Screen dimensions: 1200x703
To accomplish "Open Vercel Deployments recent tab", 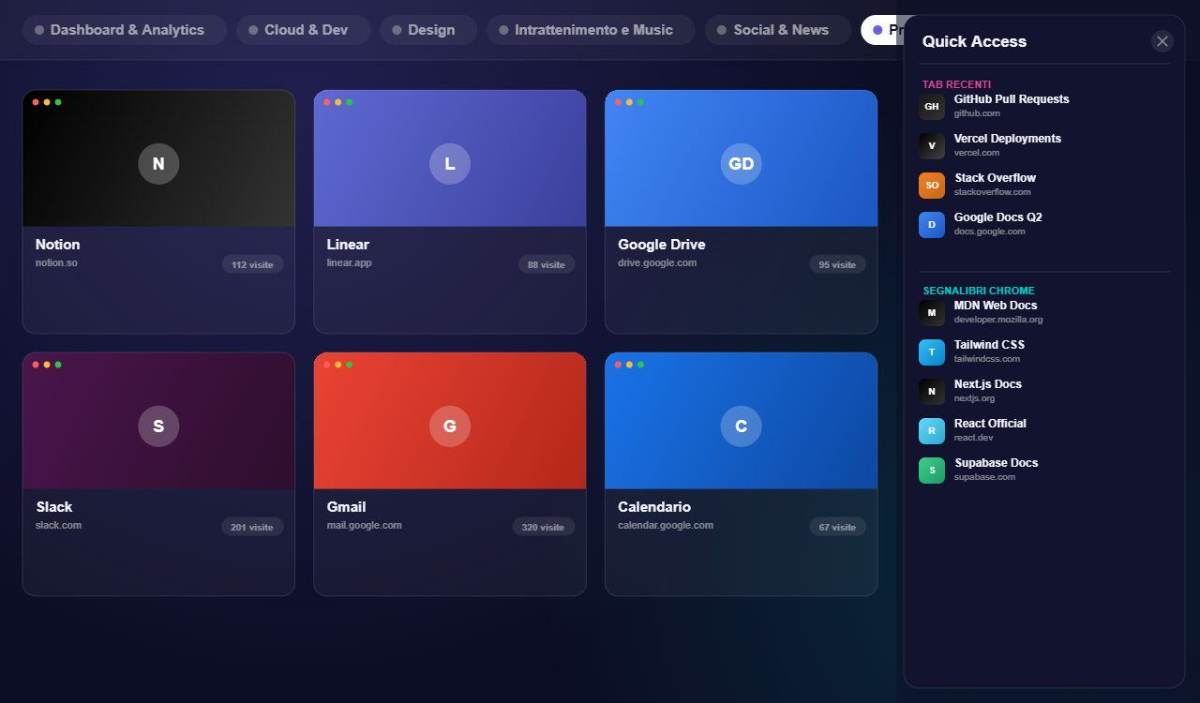I will 1044,145.
